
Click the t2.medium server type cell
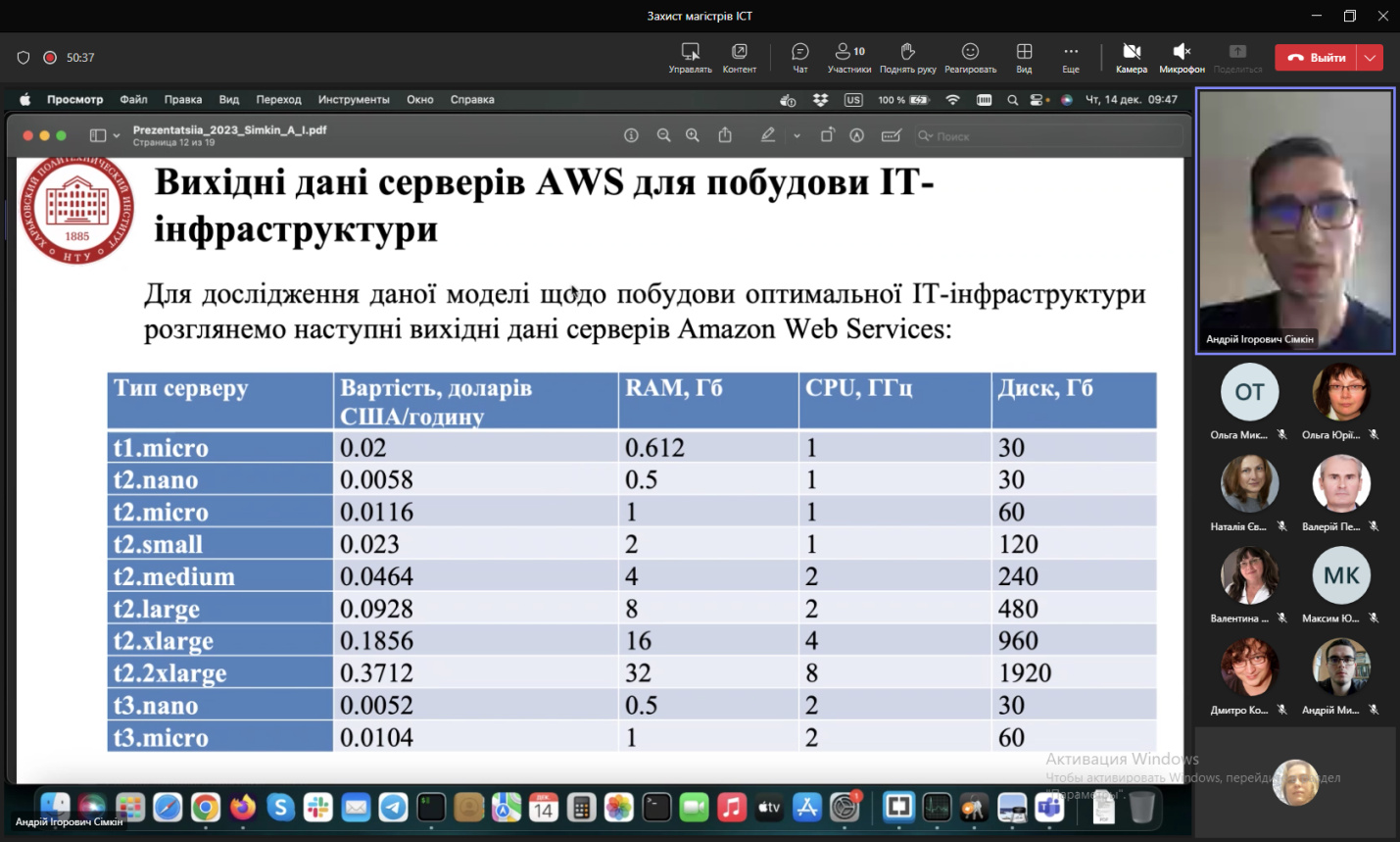(x=220, y=576)
